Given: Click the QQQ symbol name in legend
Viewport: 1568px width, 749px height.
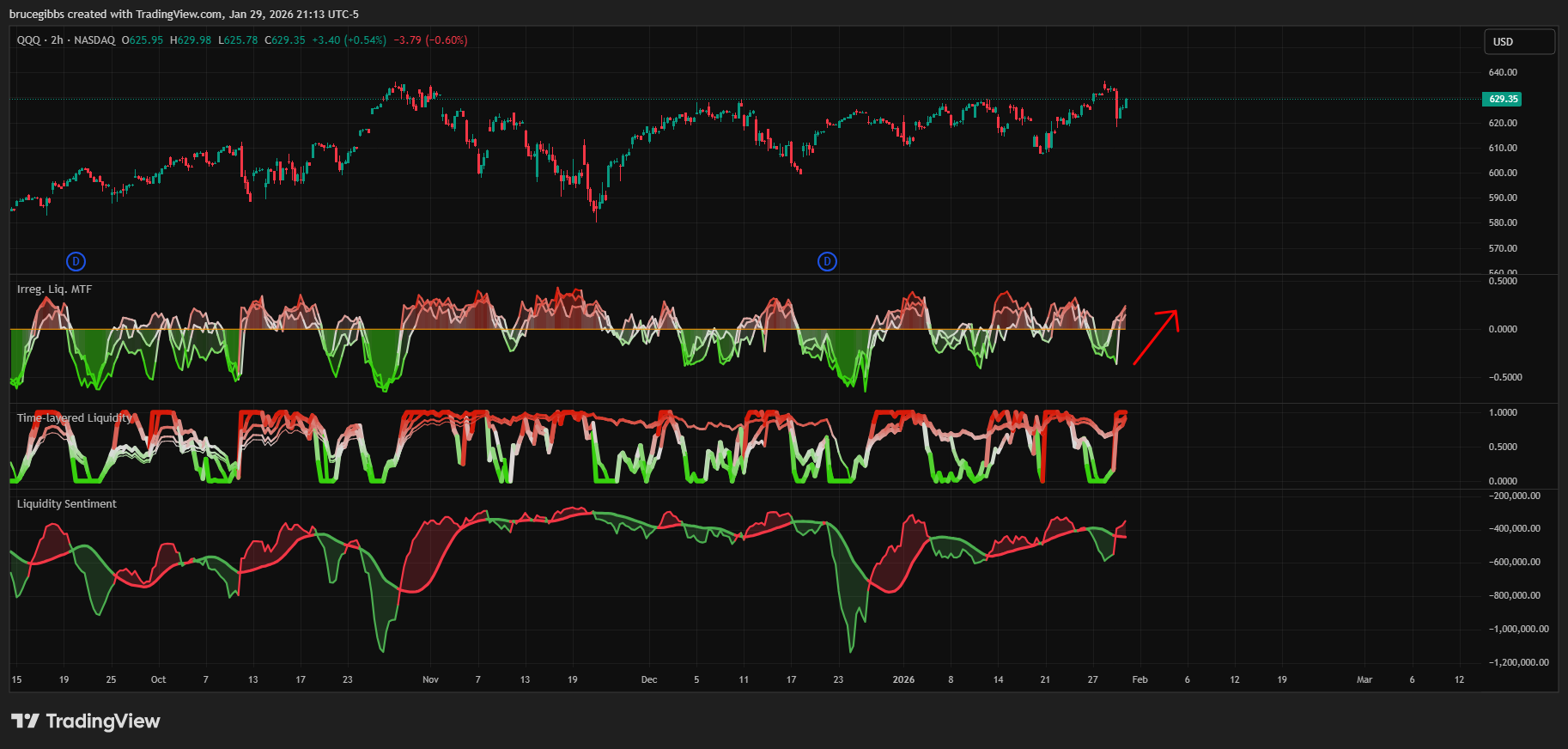Looking at the screenshot, I should [28, 40].
